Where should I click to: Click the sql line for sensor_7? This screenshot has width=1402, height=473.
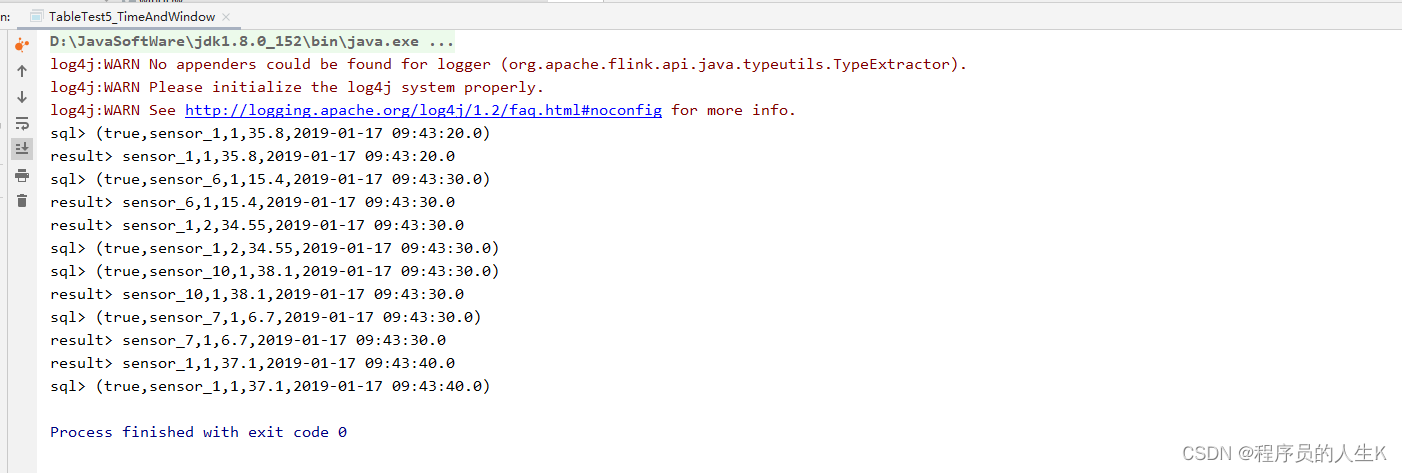(265, 317)
